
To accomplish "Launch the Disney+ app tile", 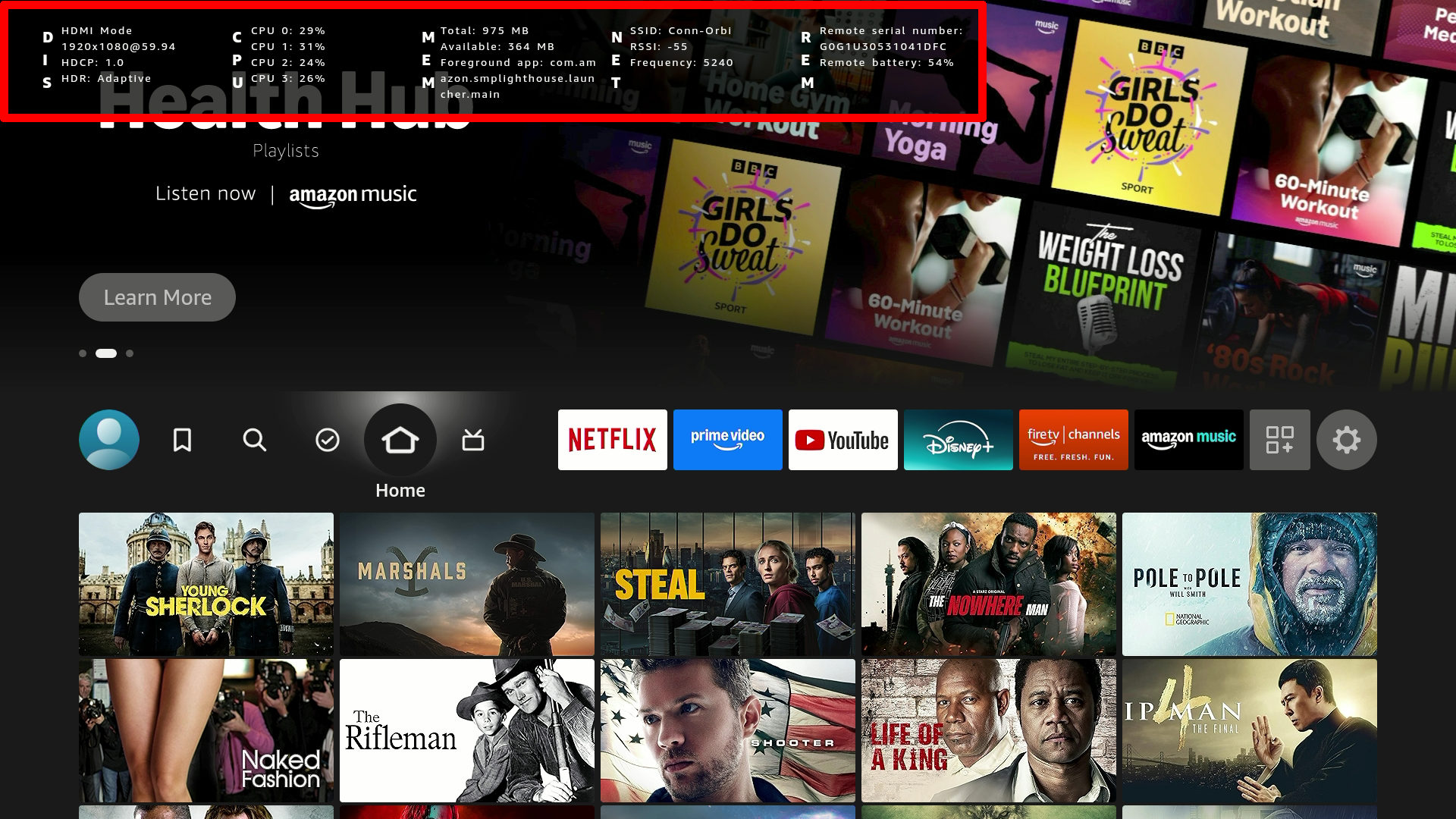I will [959, 440].
